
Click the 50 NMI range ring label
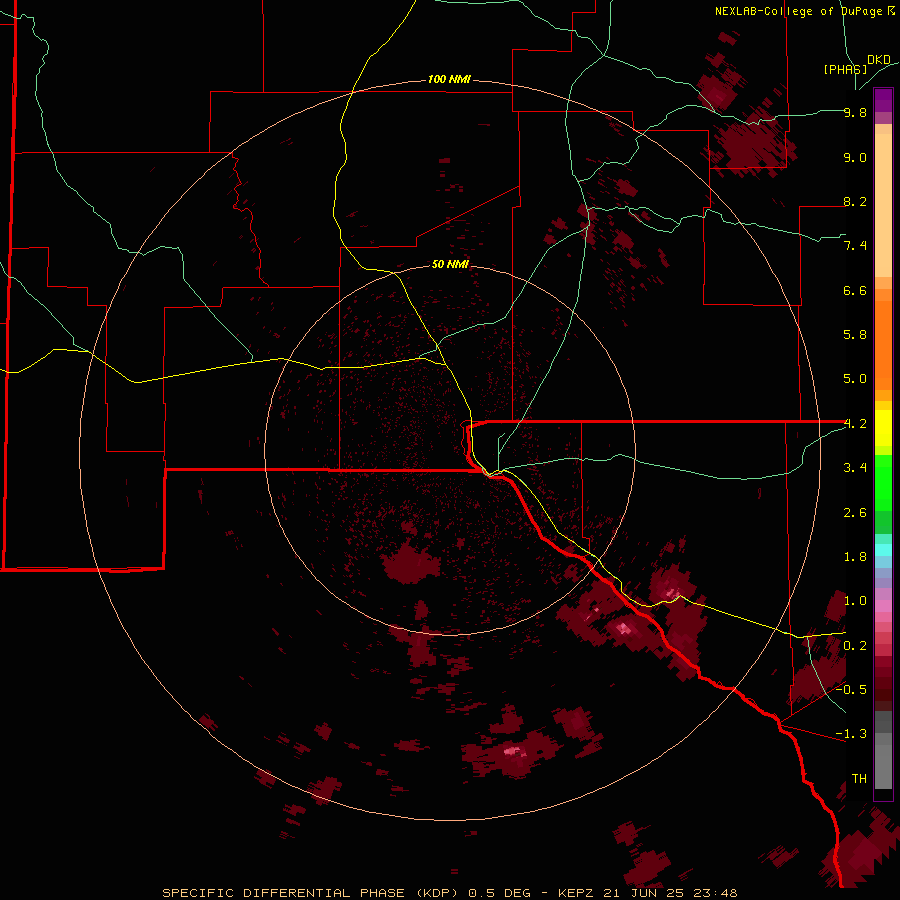click(450, 264)
